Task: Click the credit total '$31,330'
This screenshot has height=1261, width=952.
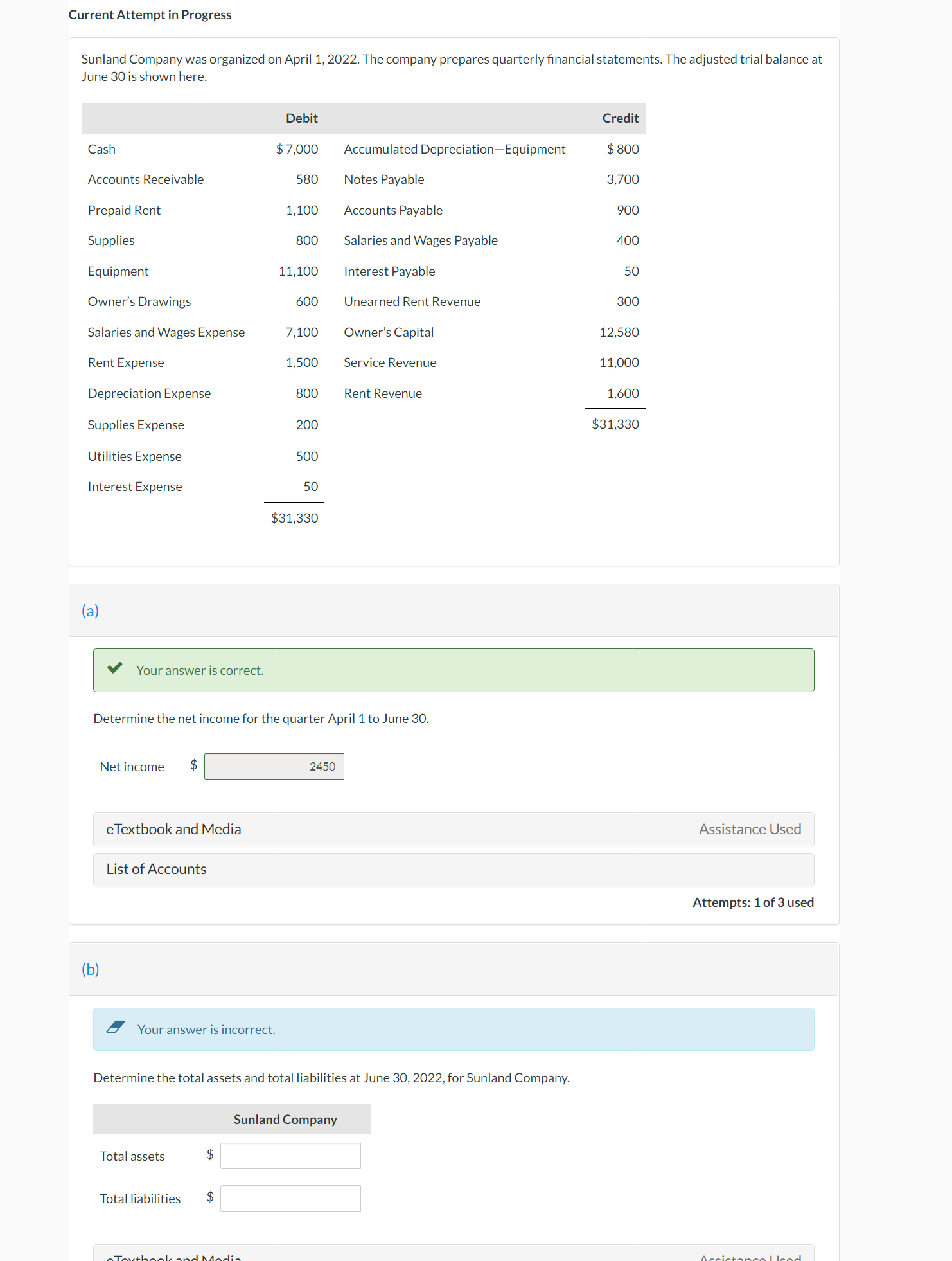Action: tap(615, 424)
